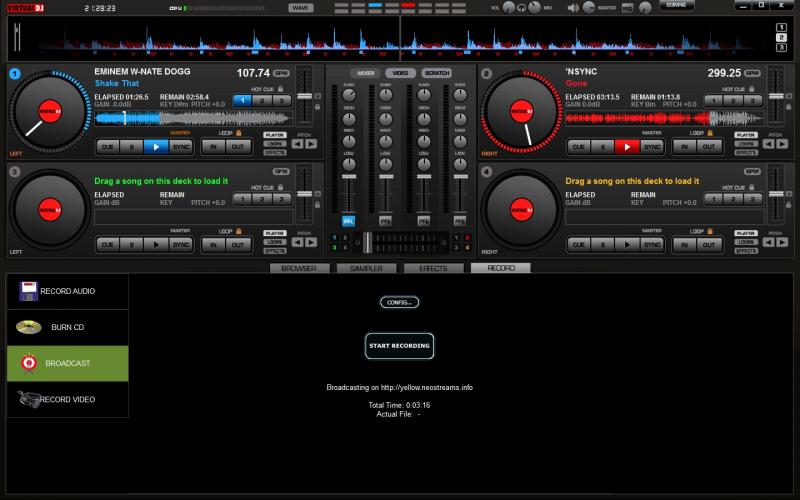Toggle BPM button on deck 2

(x=752, y=73)
